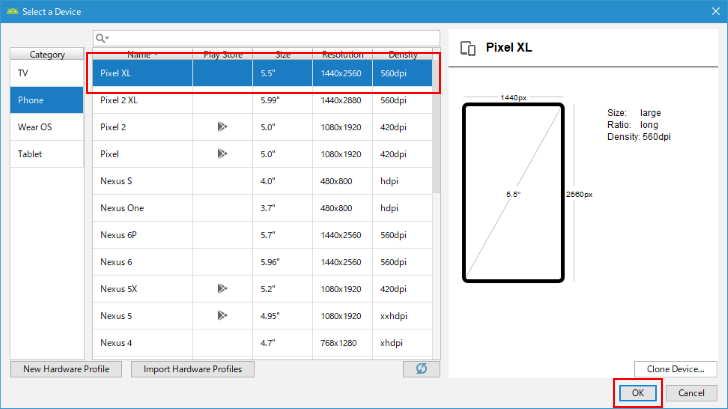The image size is (728, 409).
Task: Sort by the Density column header
Action: click(403, 54)
